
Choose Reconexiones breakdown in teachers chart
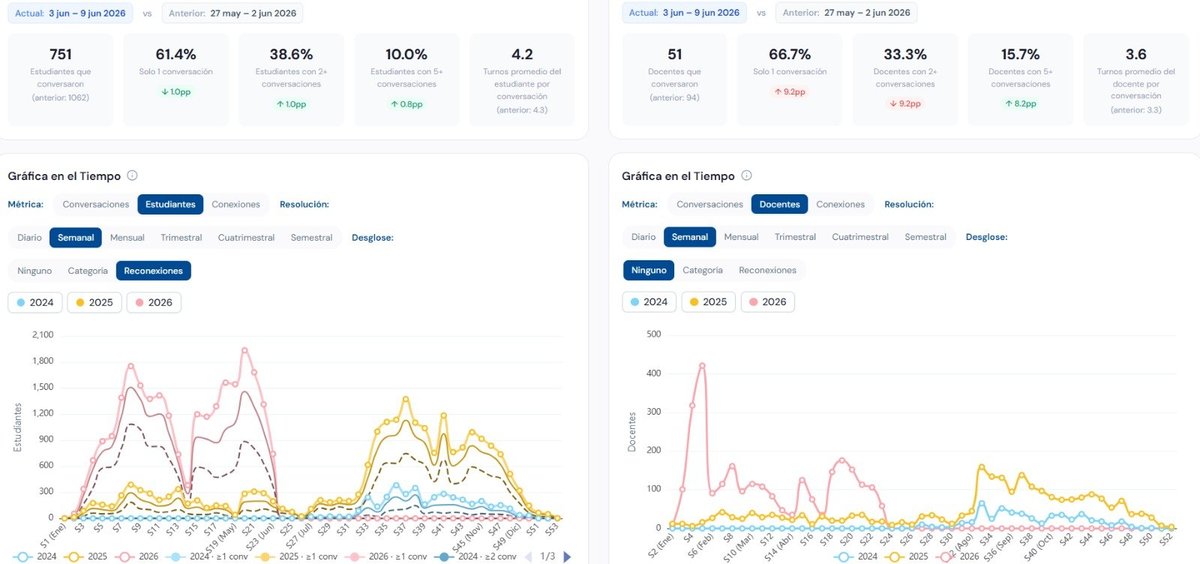point(768,270)
